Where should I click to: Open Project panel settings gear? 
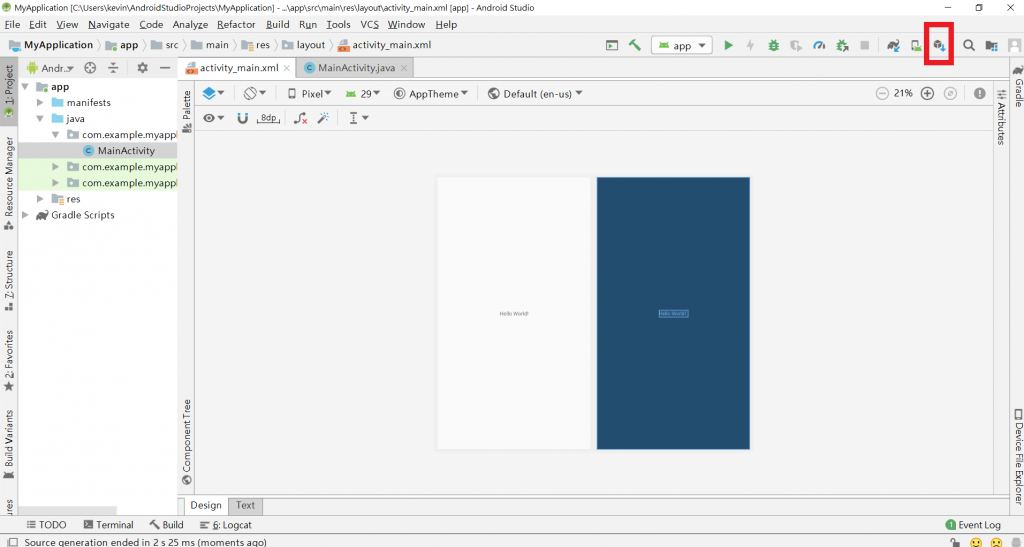[x=142, y=68]
